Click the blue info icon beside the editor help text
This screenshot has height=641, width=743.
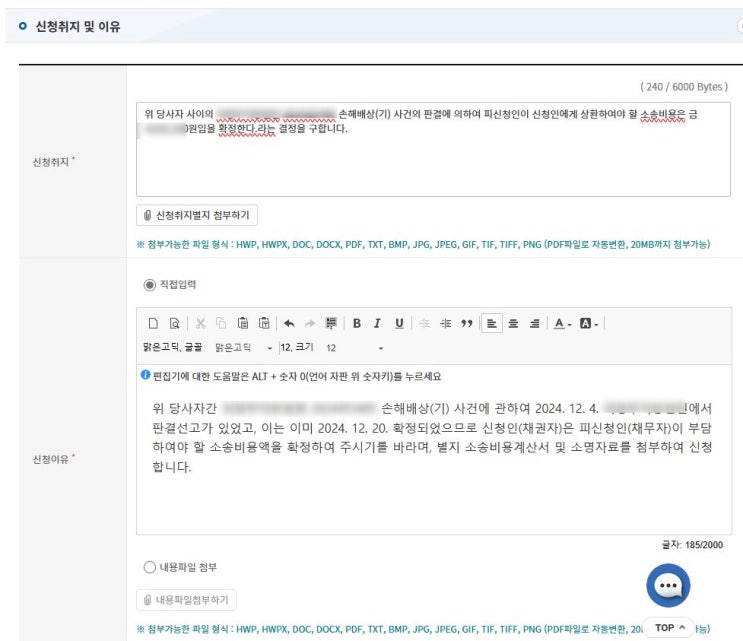click(145, 375)
